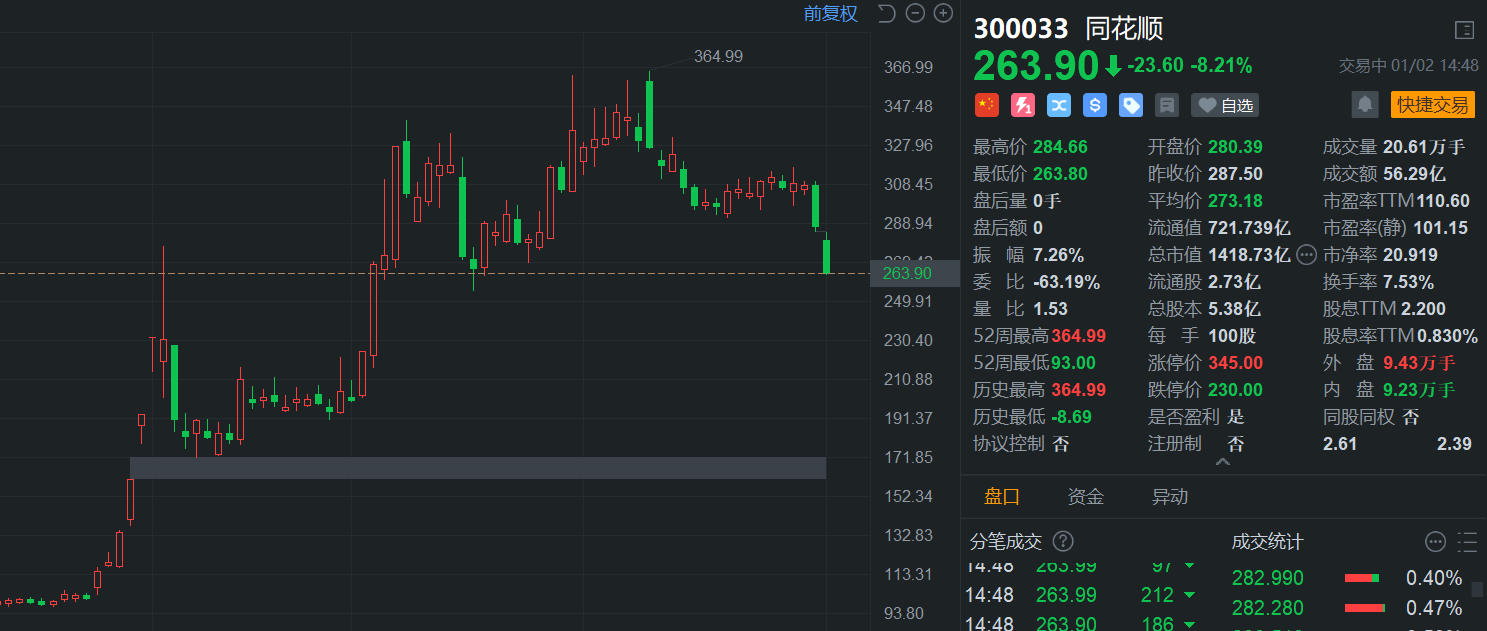Switch to the 盘口 tab
Viewport: 1487px width, 631px height.
tap(1002, 496)
